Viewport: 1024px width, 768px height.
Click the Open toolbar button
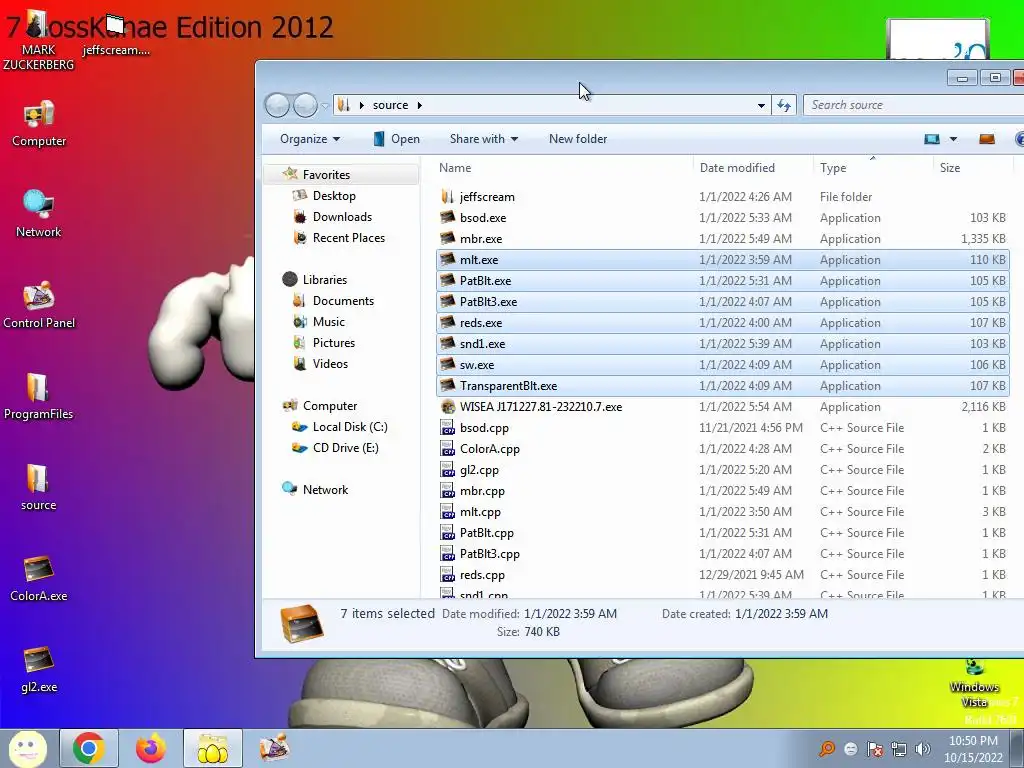pos(396,139)
